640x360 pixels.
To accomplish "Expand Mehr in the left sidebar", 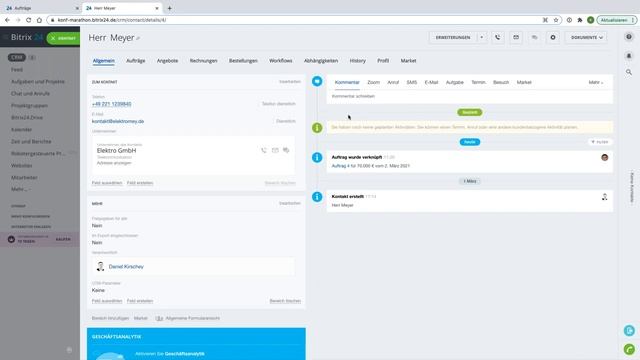I will (20, 189).
